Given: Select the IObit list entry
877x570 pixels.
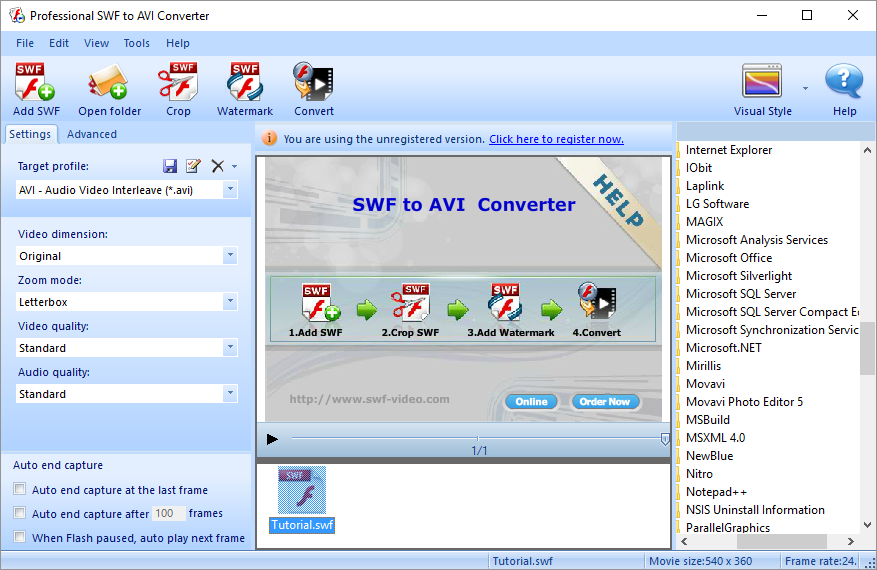Looking at the screenshot, I should [699, 168].
